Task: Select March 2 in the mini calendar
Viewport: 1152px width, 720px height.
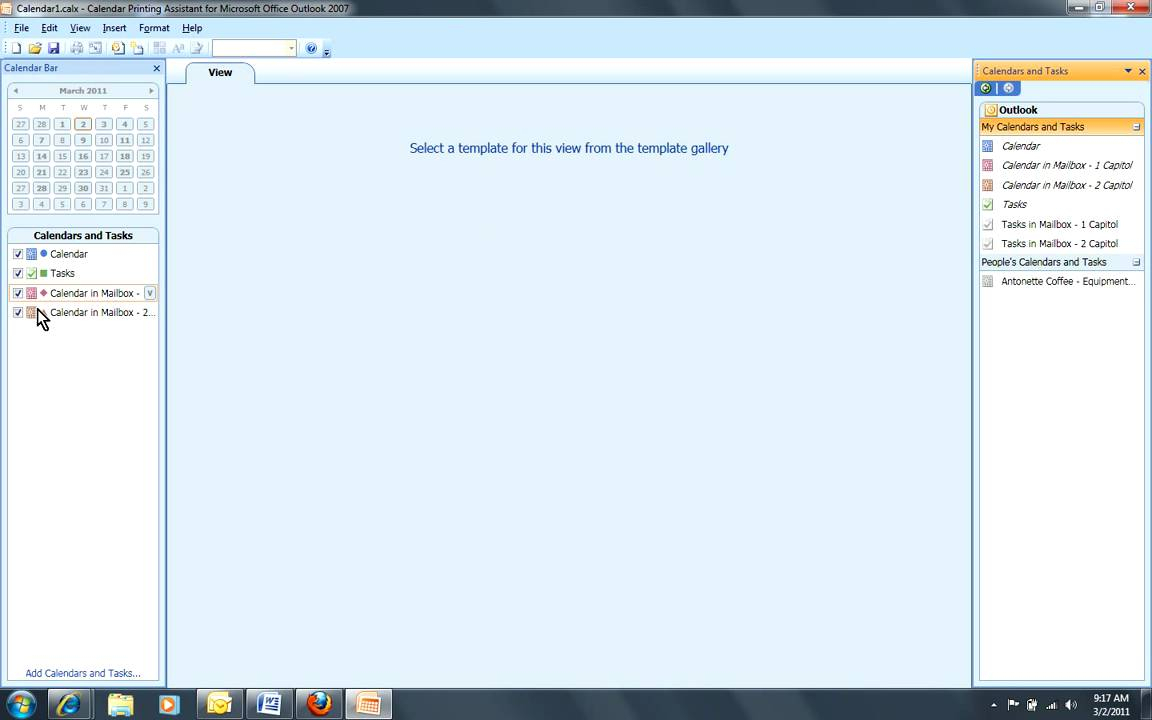Action: click(83, 124)
